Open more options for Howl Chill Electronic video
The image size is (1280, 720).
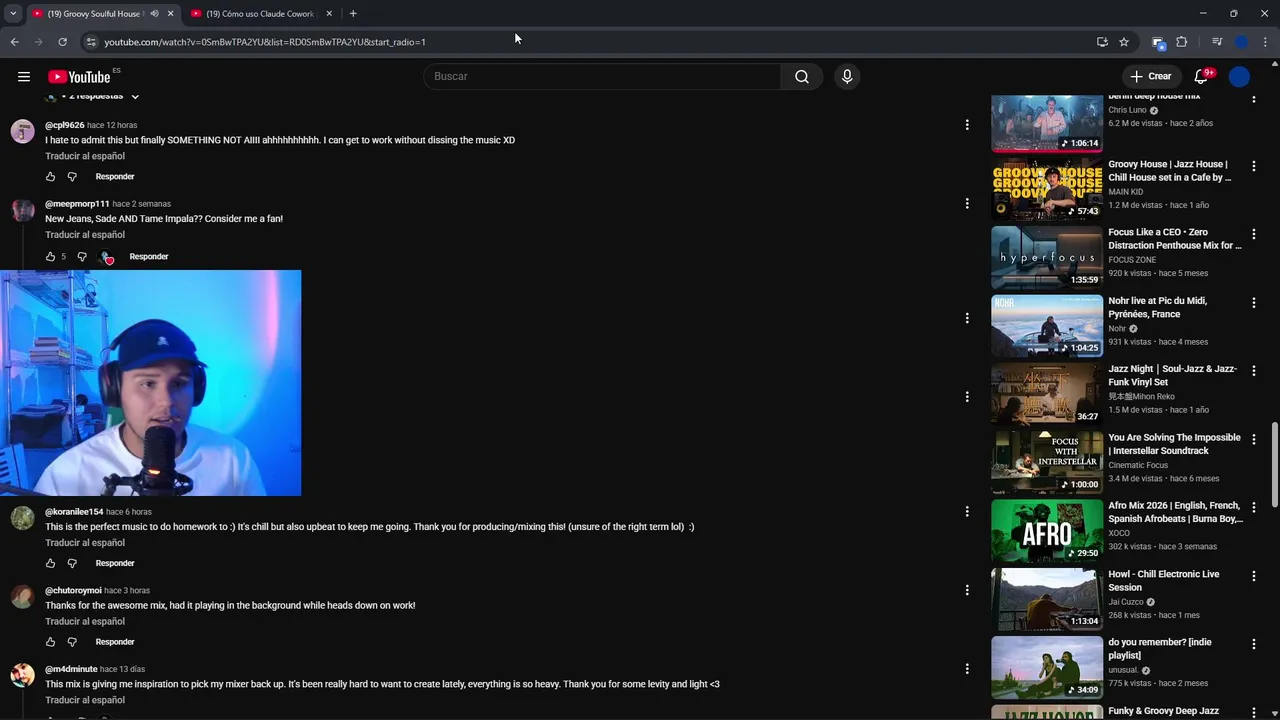(x=1253, y=575)
